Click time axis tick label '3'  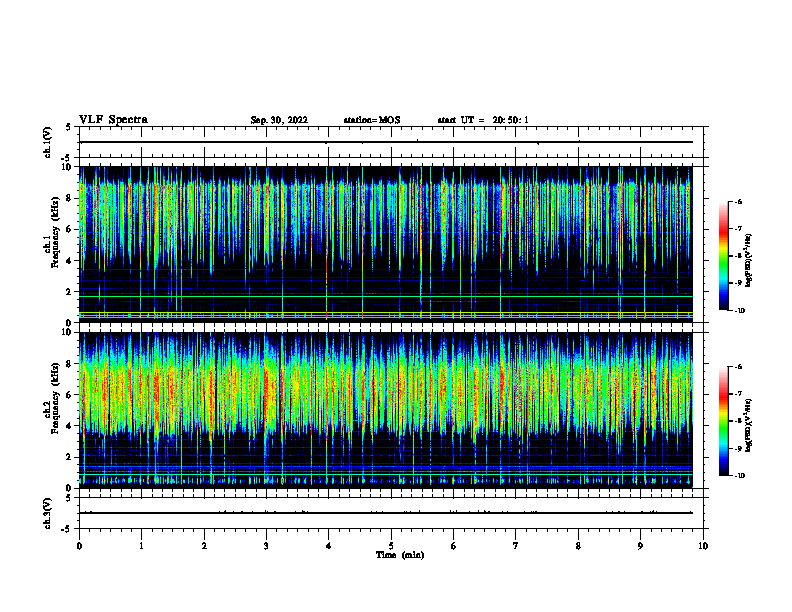(x=266, y=546)
